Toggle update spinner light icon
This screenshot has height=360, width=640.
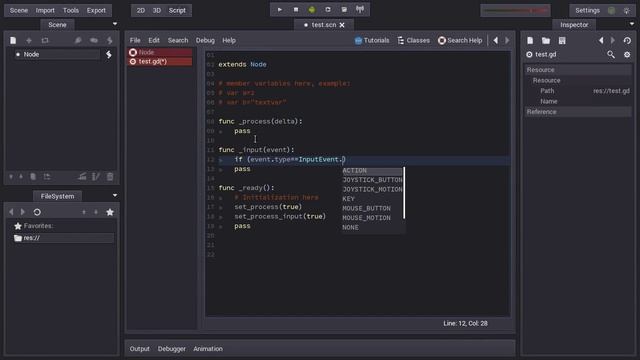tap(627, 11)
